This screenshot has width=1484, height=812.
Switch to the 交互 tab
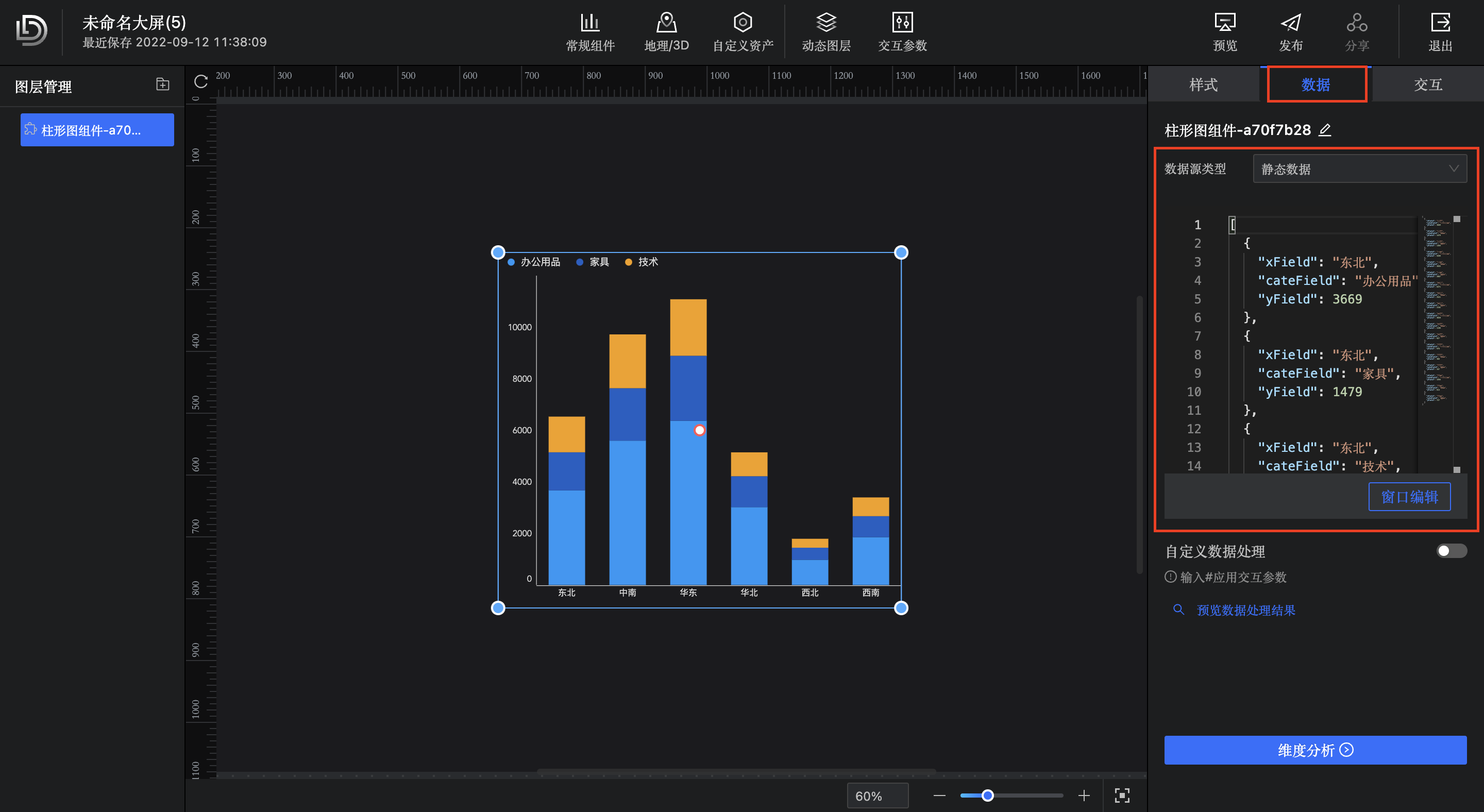pos(1427,84)
